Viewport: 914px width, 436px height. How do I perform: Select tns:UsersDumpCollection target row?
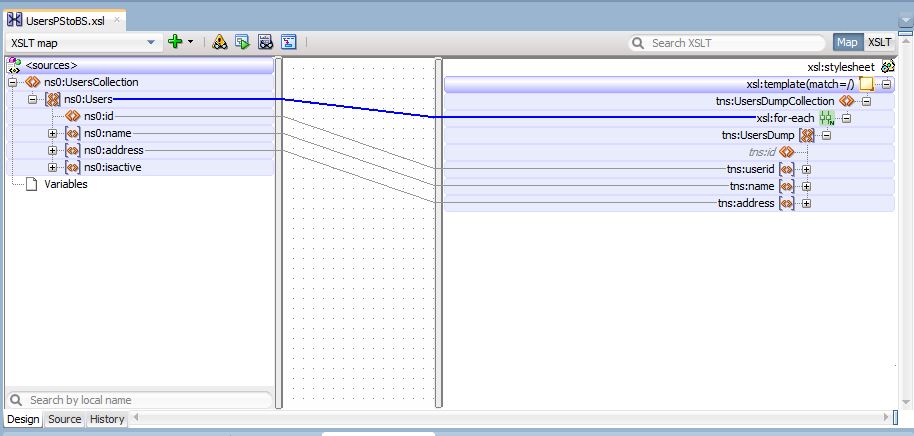click(x=669, y=101)
